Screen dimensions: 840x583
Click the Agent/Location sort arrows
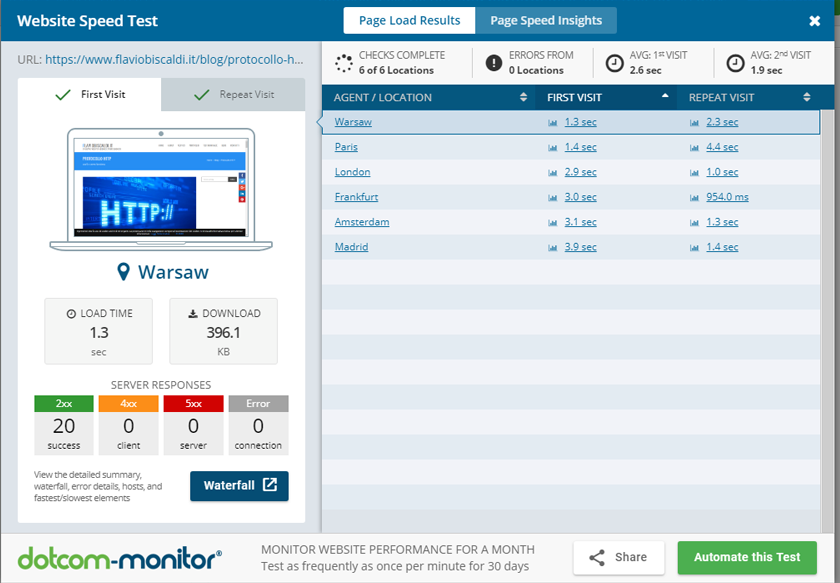[x=524, y=97]
